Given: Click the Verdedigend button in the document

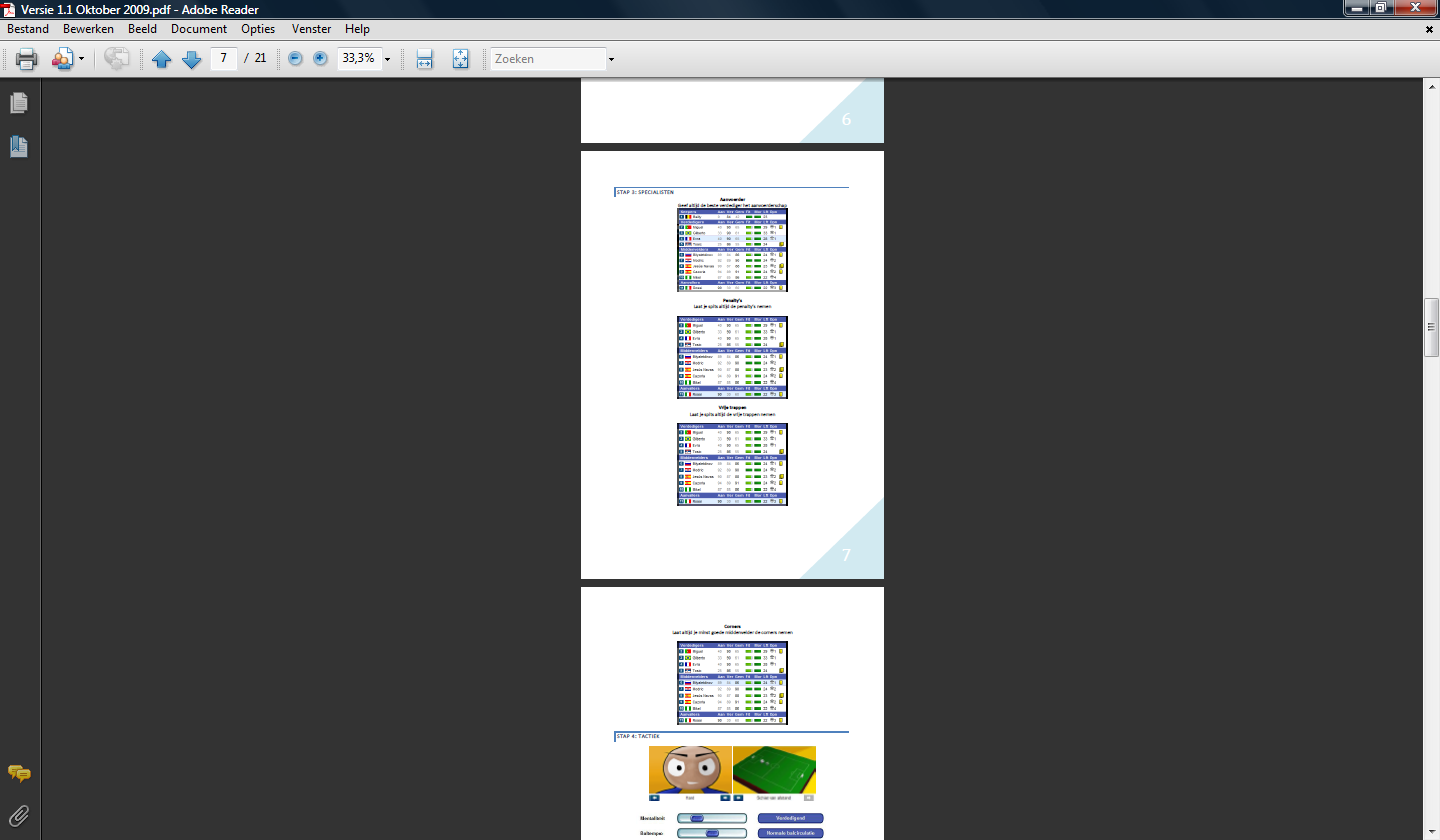Looking at the screenshot, I should pos(790,818).
